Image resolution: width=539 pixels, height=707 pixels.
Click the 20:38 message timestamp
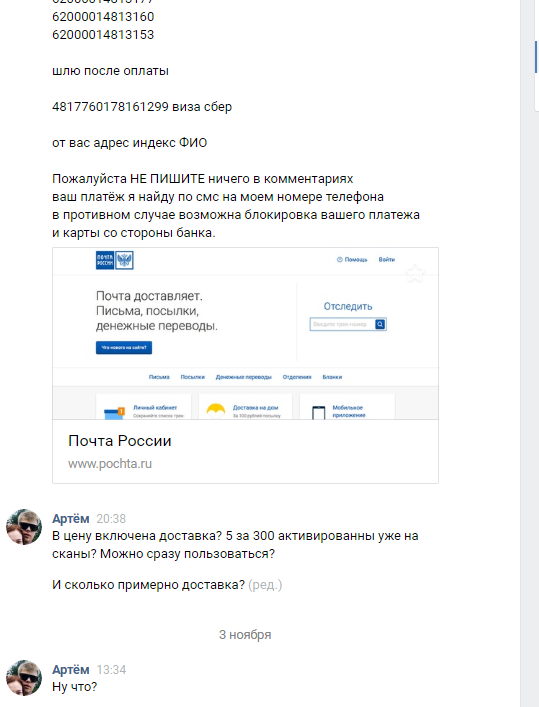pos(111,519)
